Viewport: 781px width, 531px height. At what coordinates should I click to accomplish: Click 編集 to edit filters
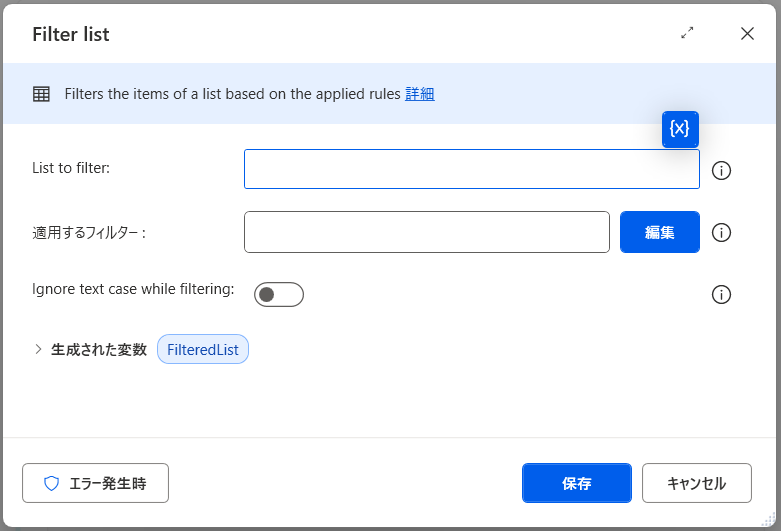coord(659,232)
